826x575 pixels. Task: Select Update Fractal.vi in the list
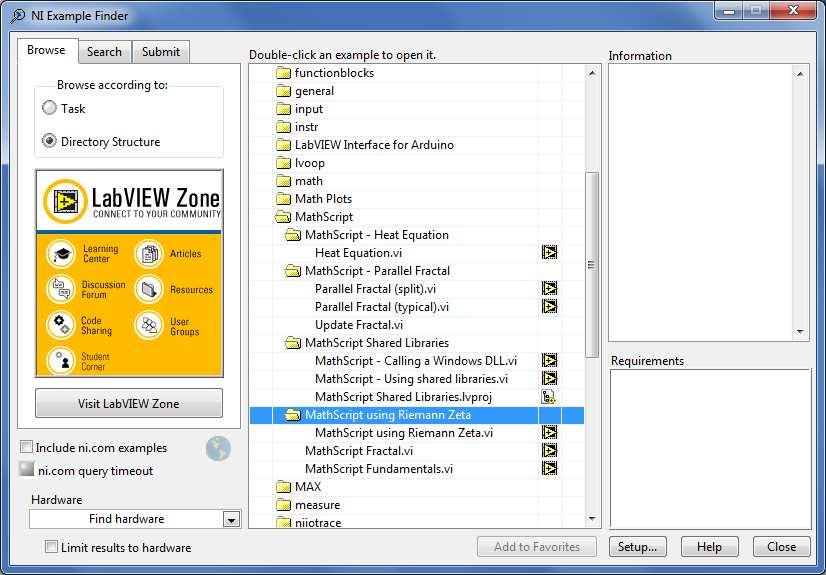[x=359, y=325]
